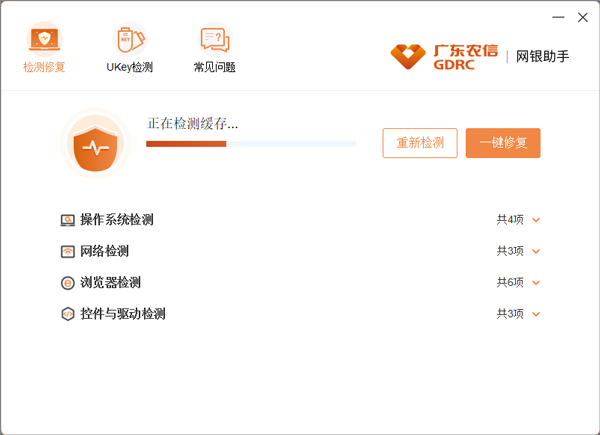Click the 正在检测缓存 status text
This screenshot has width=600, height=435.
[x=192, y=124]
